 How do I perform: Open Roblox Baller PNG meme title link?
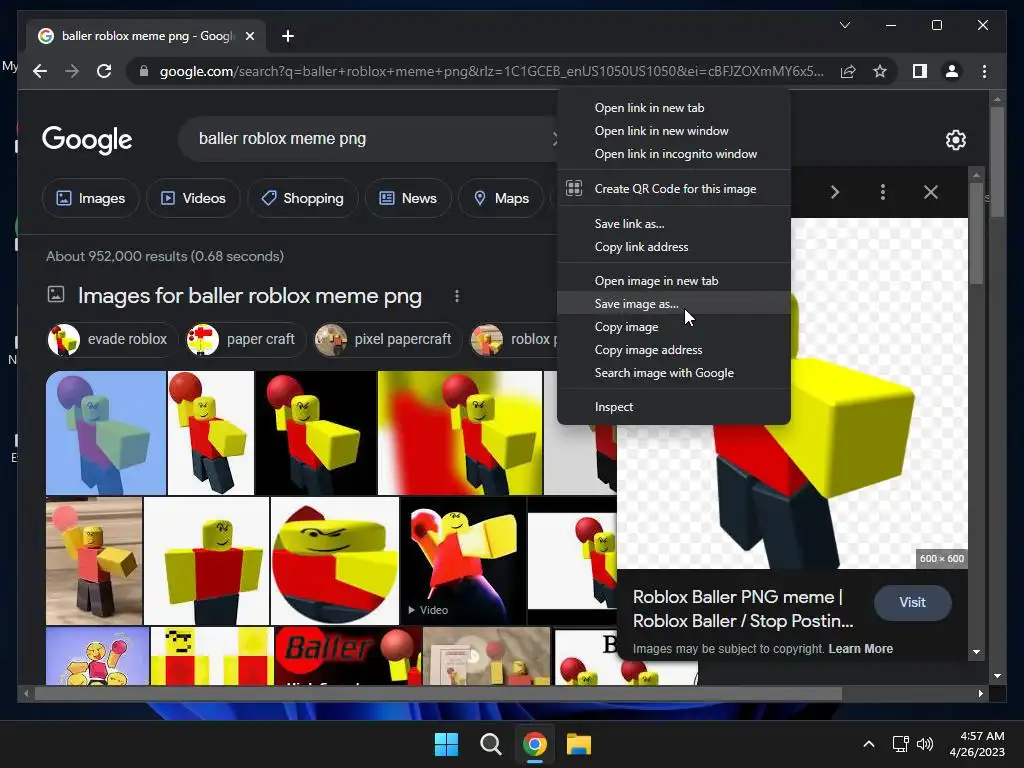coord(743,609)
